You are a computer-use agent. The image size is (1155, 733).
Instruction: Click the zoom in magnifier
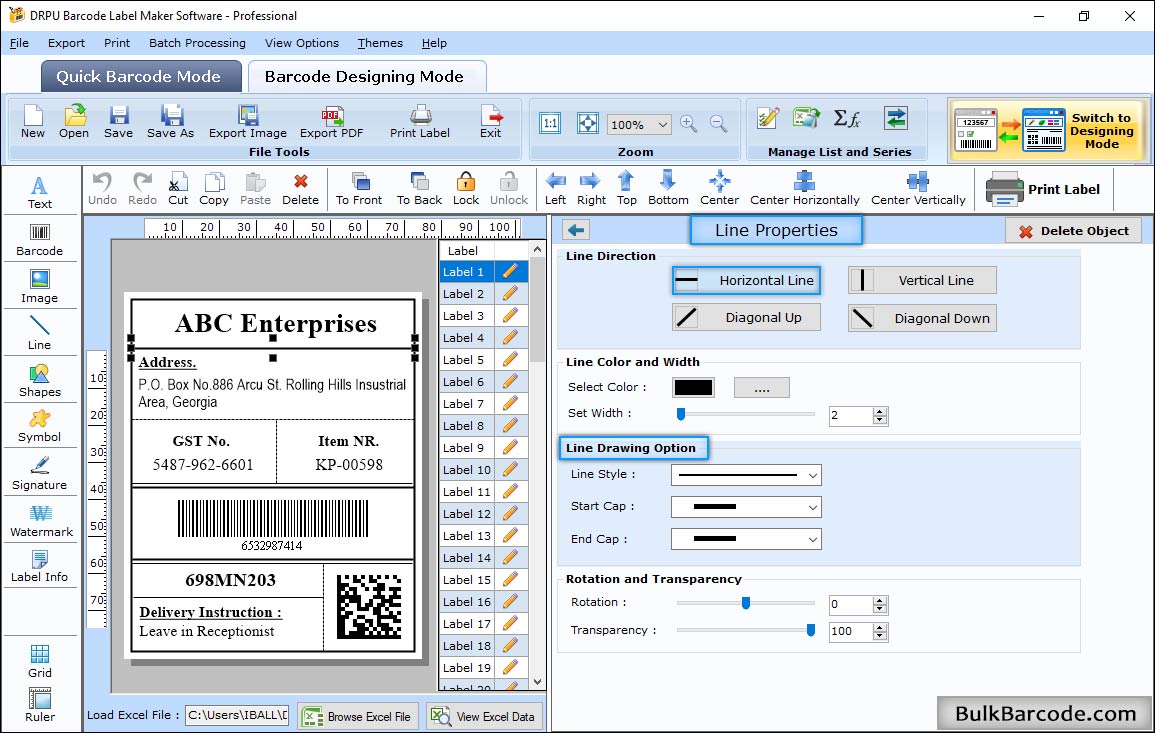[689, 123]
